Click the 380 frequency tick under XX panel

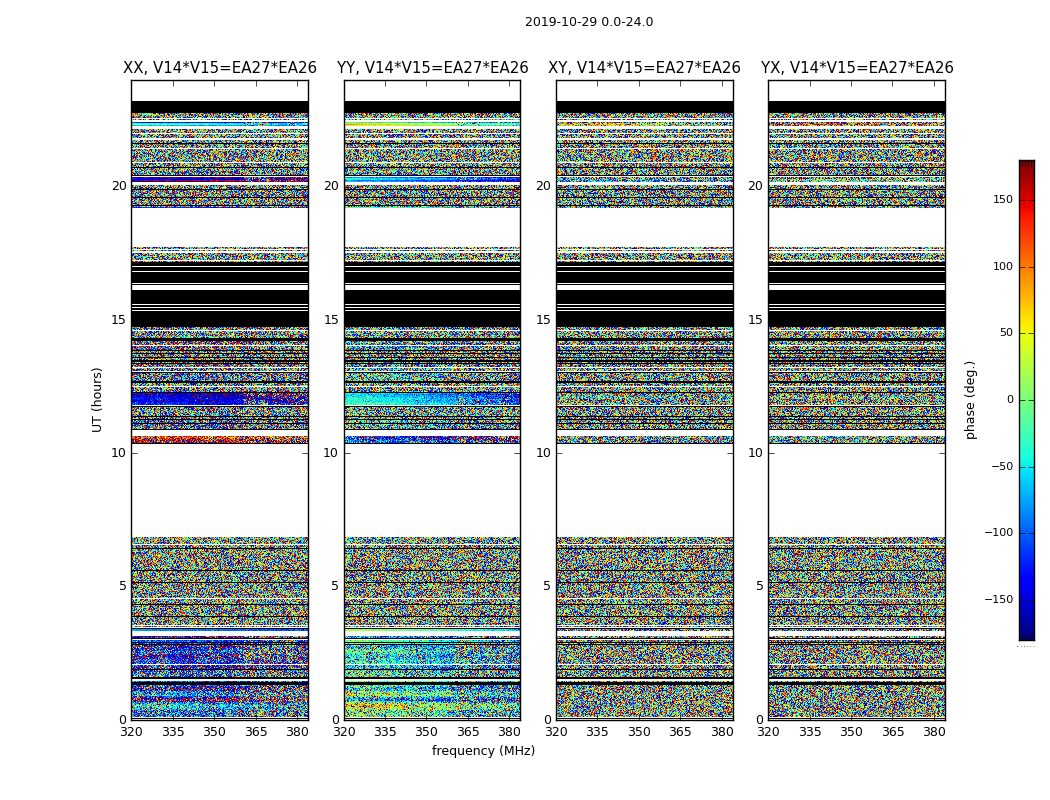click(297, 732)
